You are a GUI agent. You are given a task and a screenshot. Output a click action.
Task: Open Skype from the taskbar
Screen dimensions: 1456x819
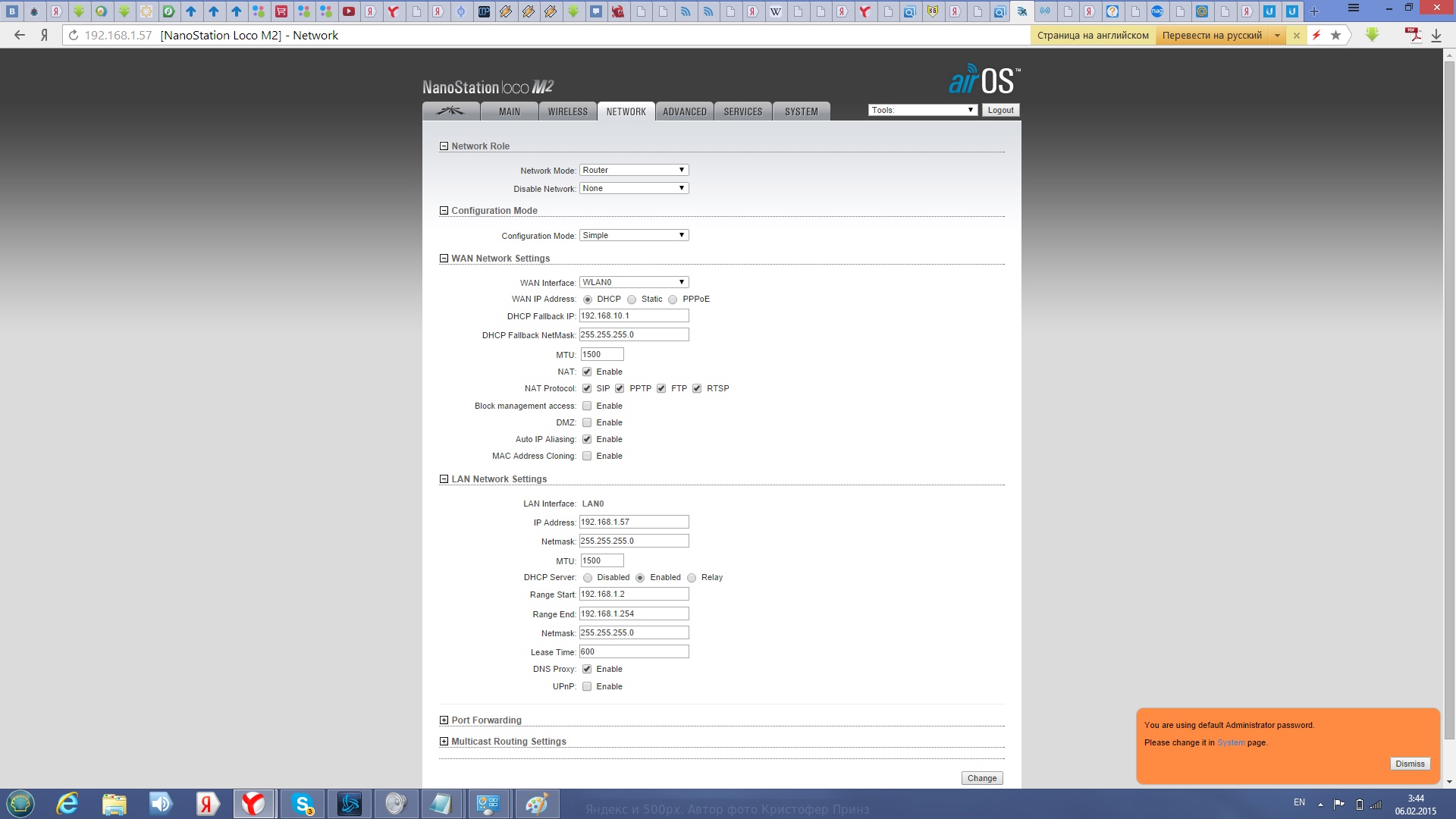click(x=303, y=804)
